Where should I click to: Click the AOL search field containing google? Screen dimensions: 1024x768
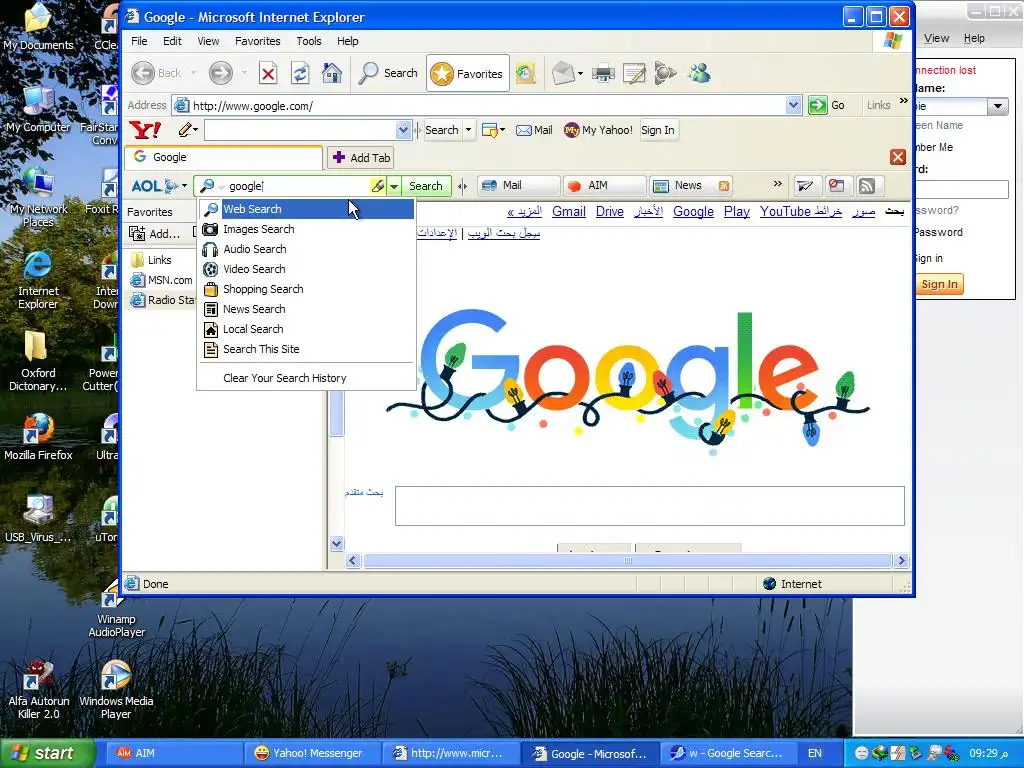pyautogui.click(x=298, y=186)
